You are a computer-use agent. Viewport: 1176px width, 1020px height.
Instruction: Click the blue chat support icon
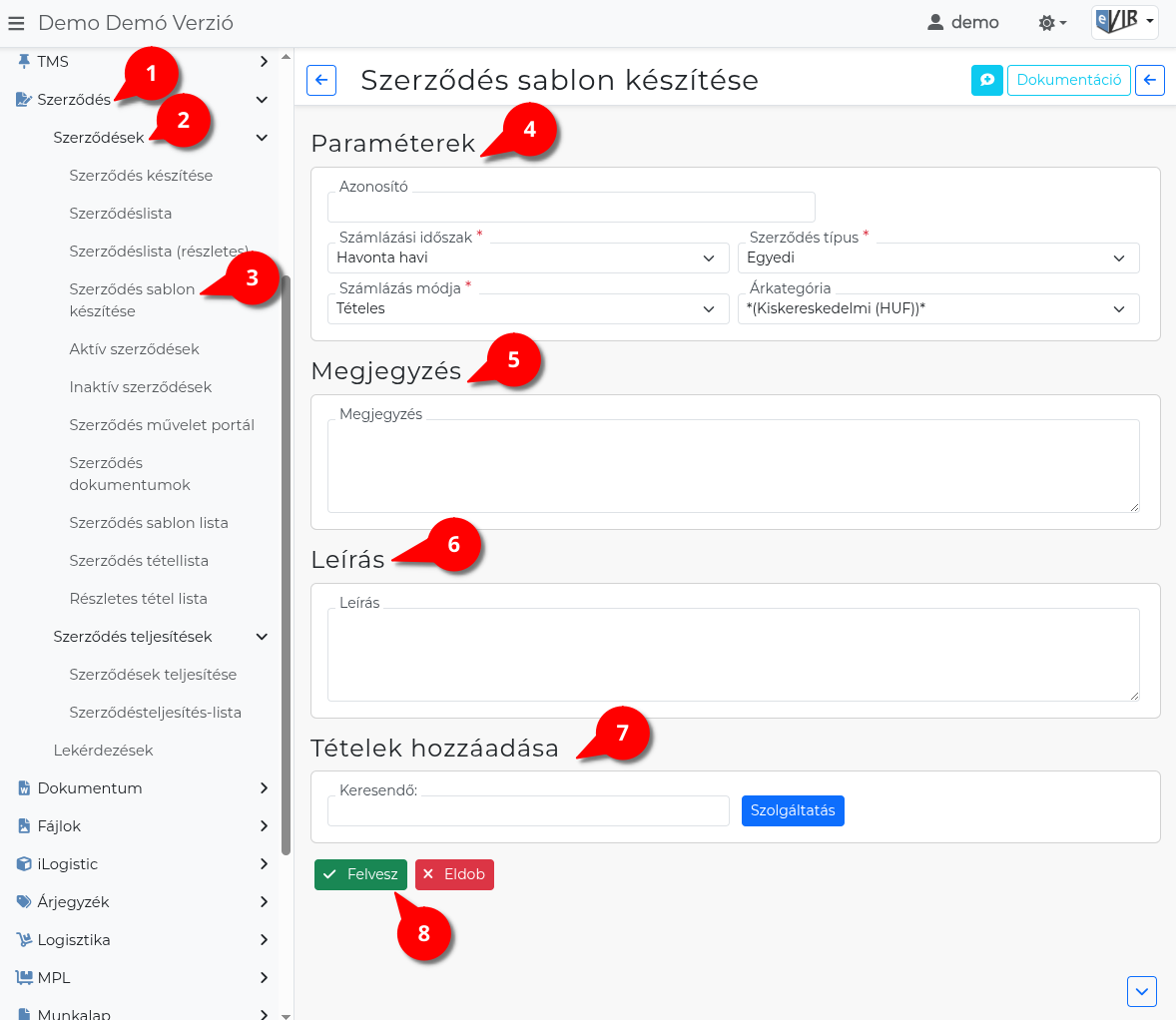click(x=987, y=80)
